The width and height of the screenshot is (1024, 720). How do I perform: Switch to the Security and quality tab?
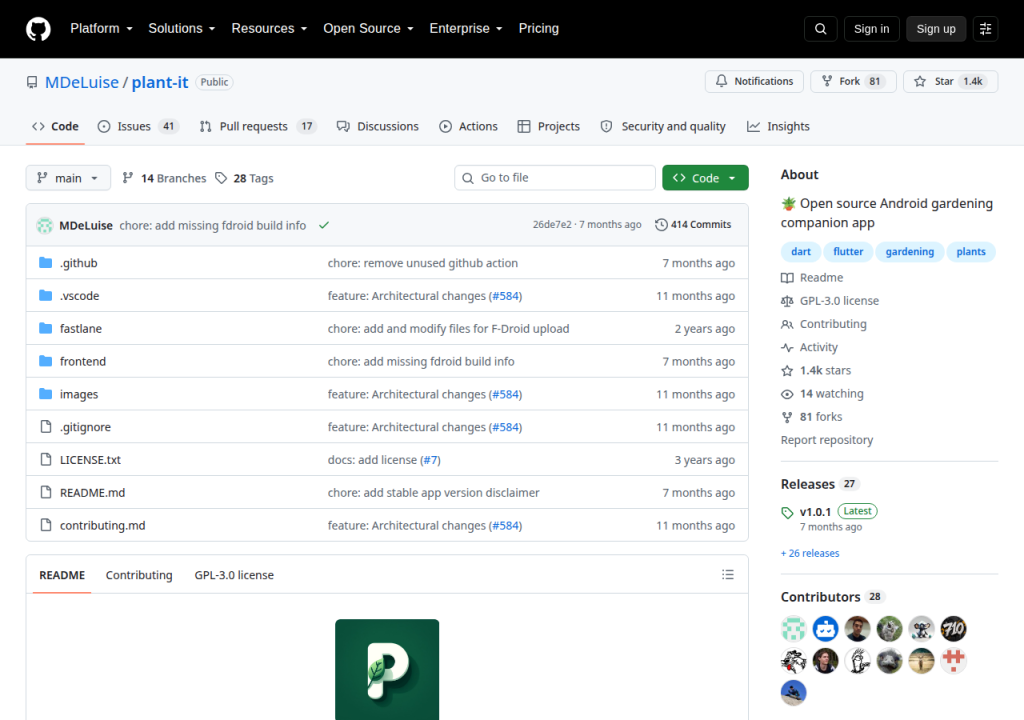pos(663,126)
